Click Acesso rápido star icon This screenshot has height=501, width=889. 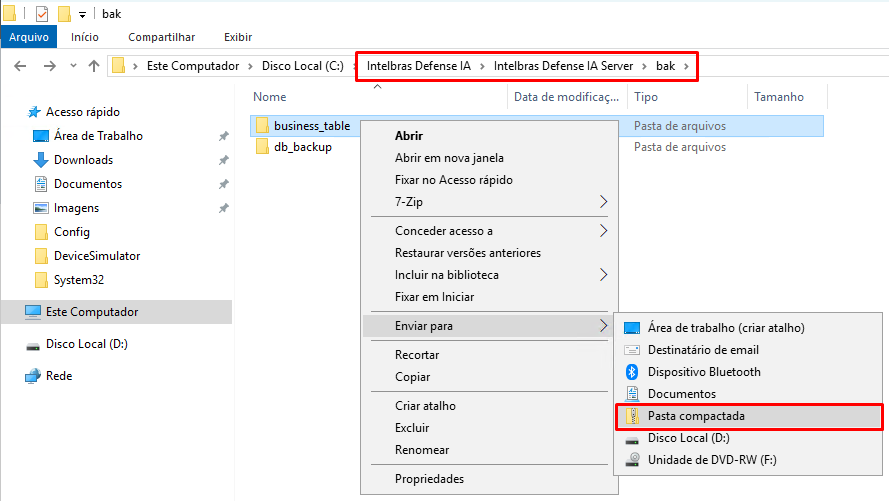click(34, 112)
